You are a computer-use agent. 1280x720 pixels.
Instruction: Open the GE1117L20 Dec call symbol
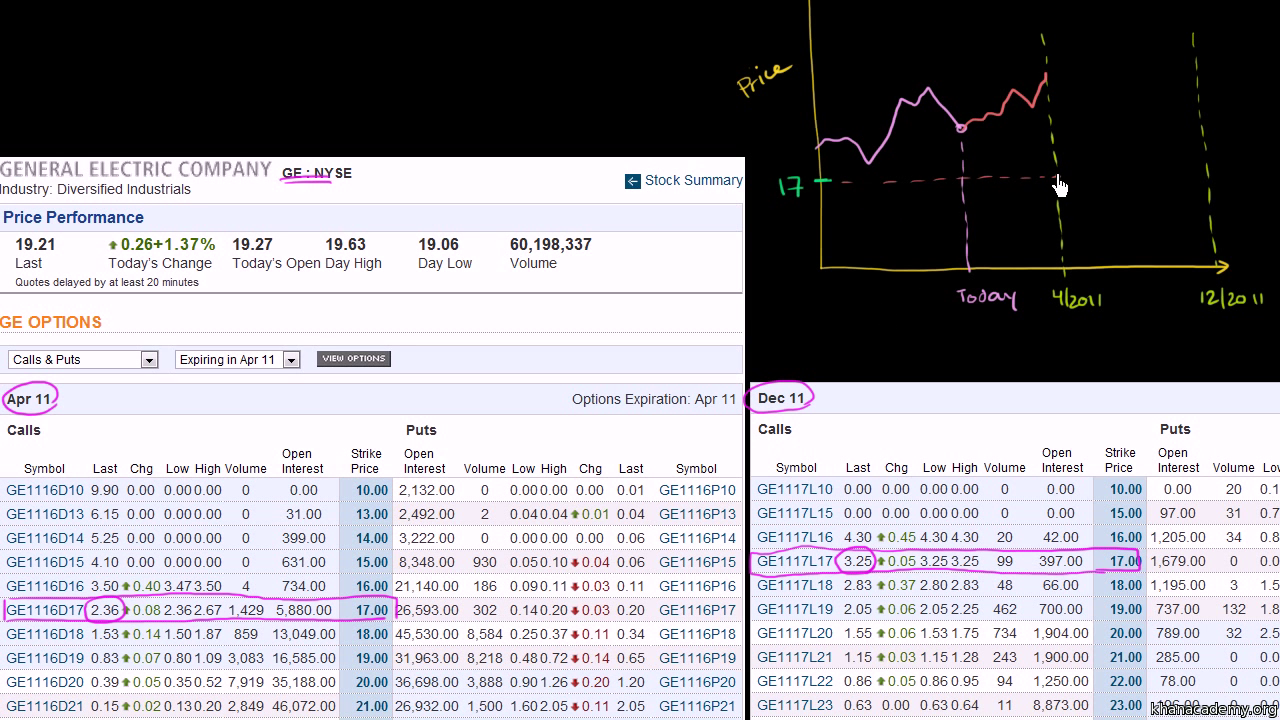click(795, 633)
